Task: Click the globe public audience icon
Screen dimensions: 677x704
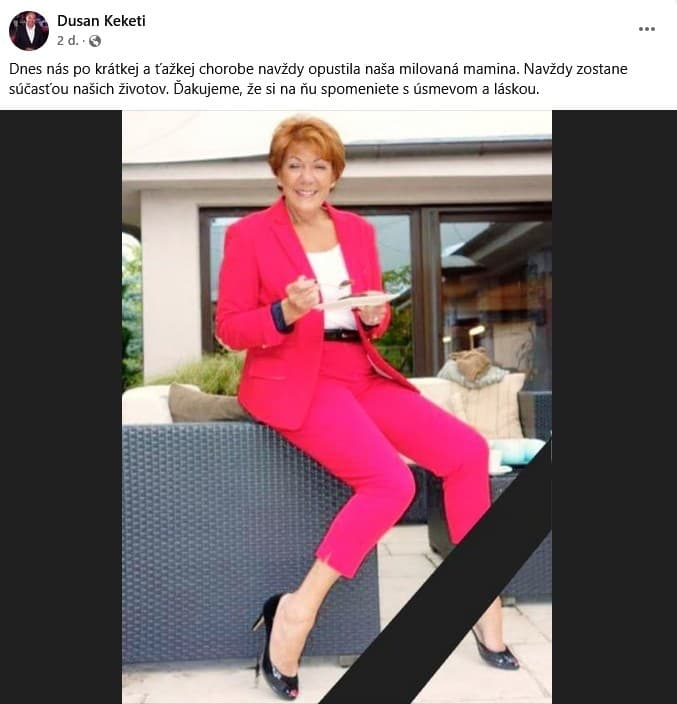Action: tap(95, 41)
